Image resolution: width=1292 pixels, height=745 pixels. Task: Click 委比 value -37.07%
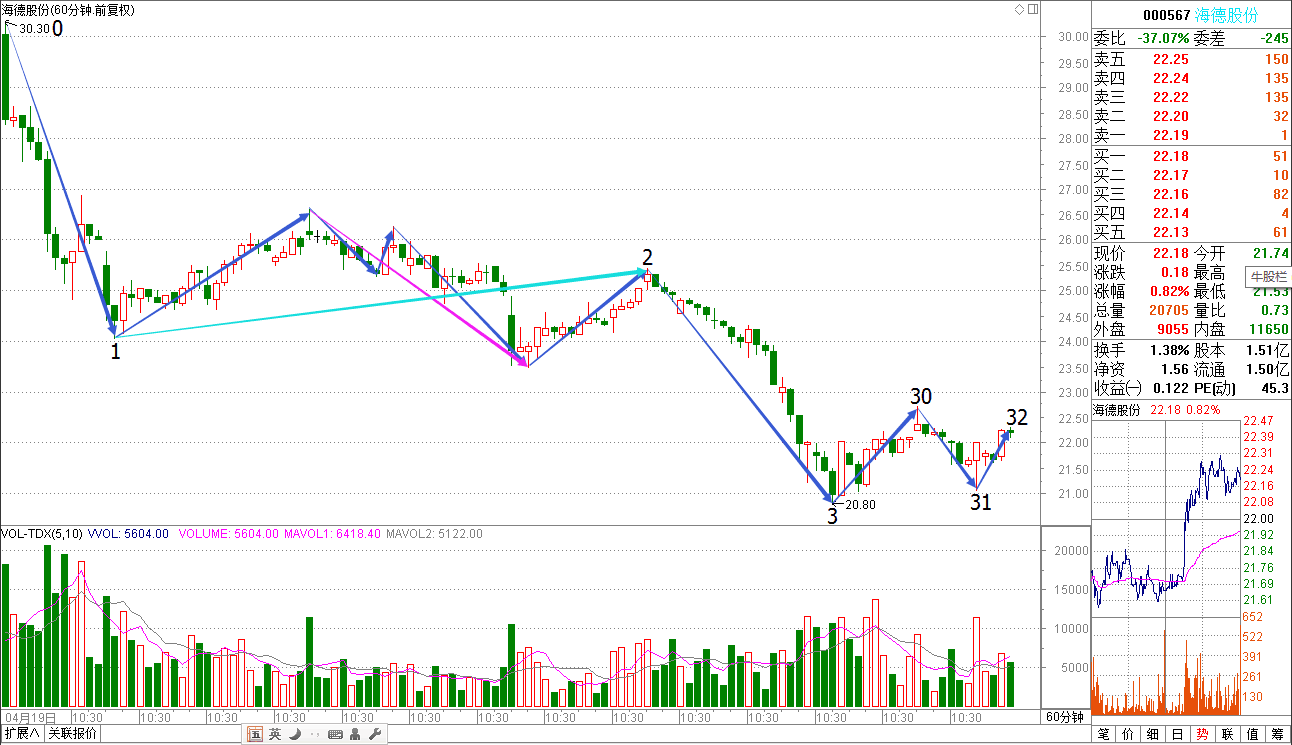pyautogui.click(x=1163, y=38)
